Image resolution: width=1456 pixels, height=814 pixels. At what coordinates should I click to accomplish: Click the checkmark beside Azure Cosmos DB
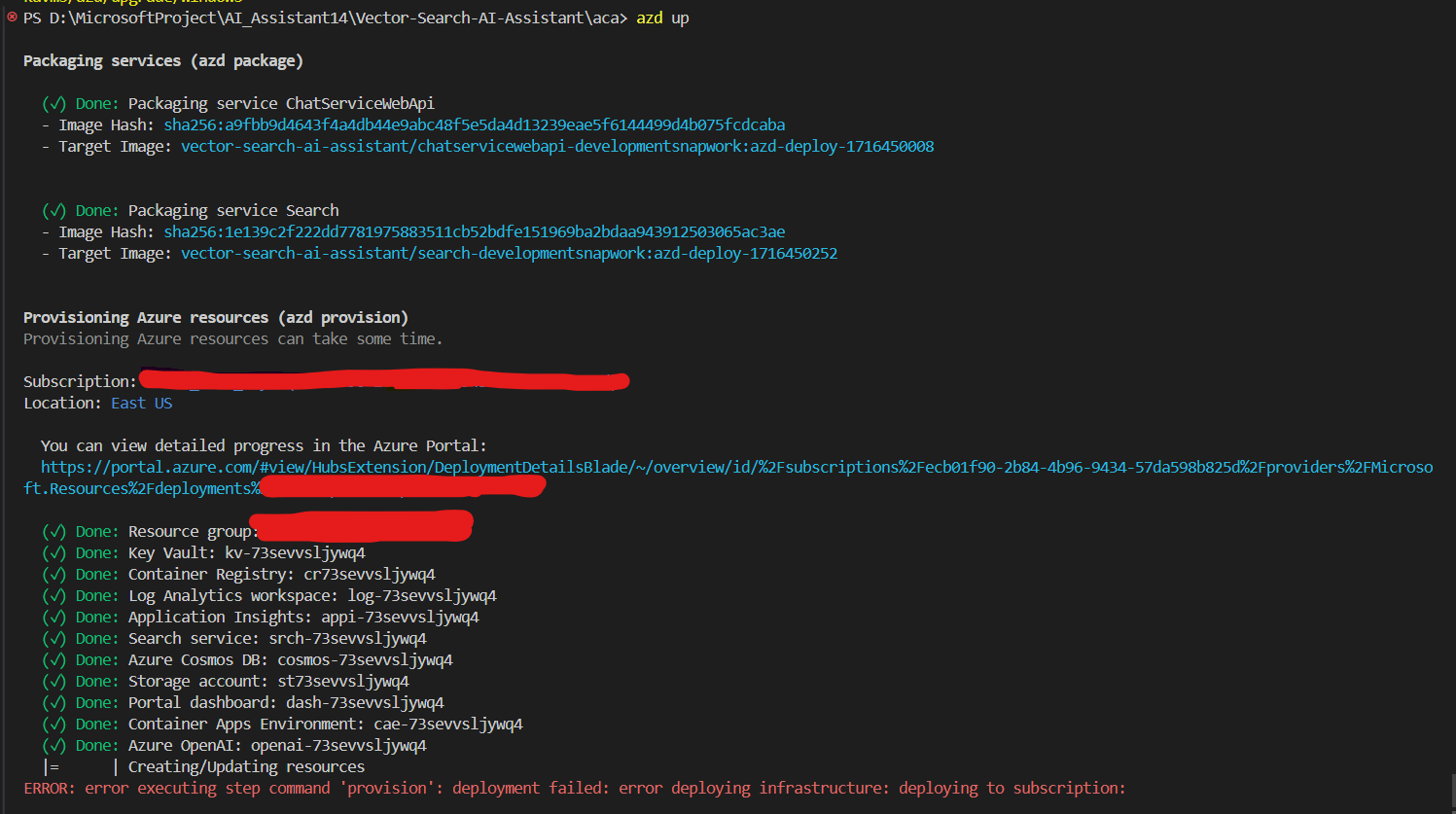pos(53,659)
